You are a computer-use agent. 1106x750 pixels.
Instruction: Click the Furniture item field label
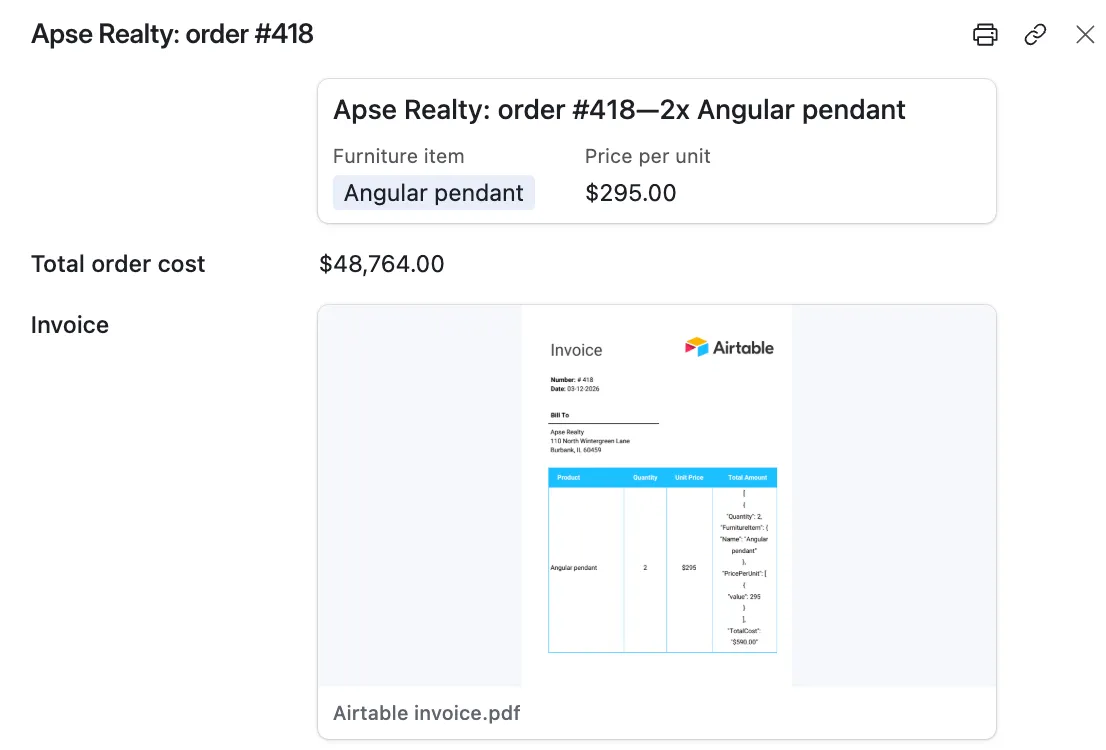398,156
